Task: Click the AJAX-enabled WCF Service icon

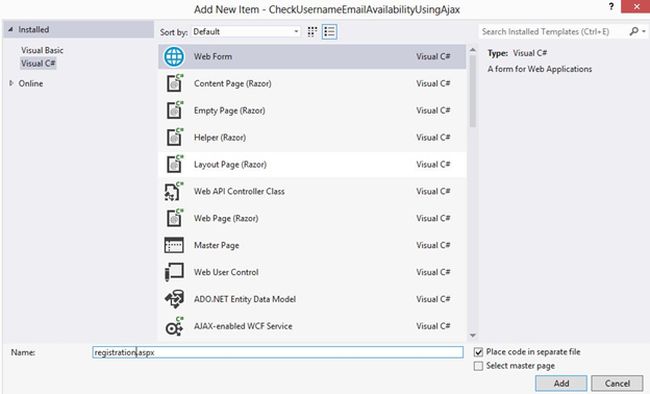Action: click(174, 326)
